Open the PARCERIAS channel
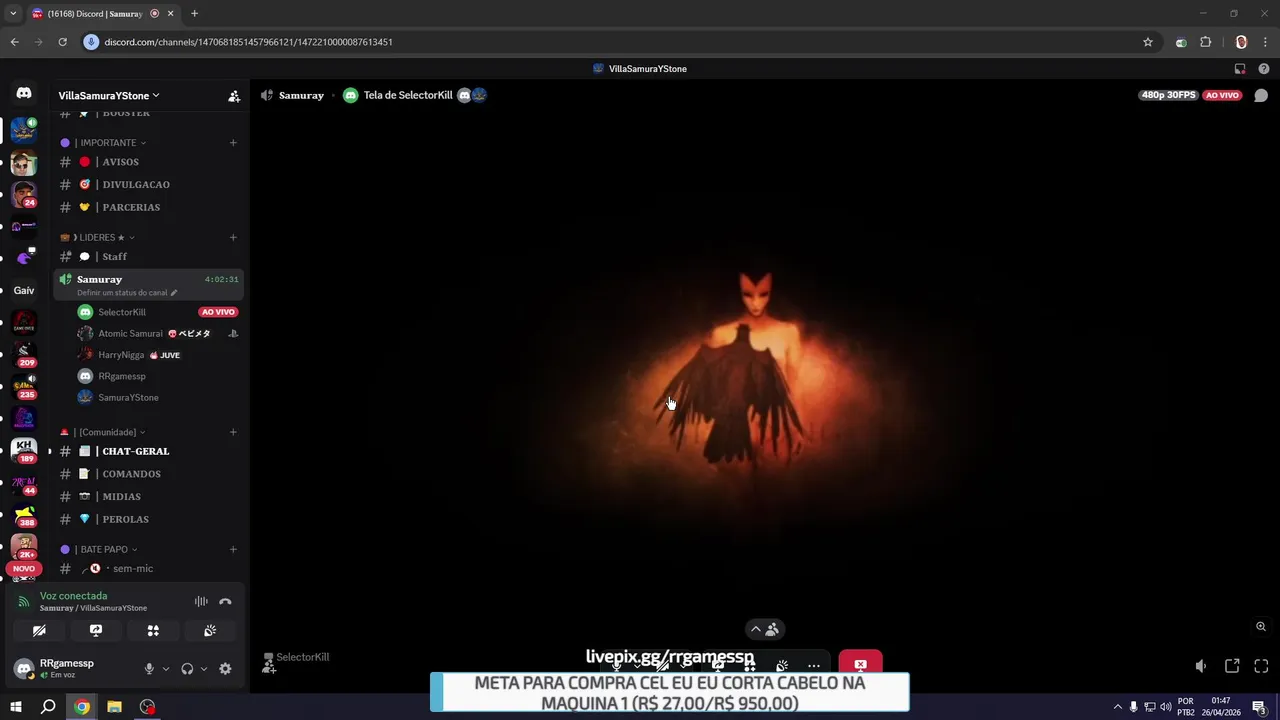The image size is (1280, 720). tap(148, 208)
